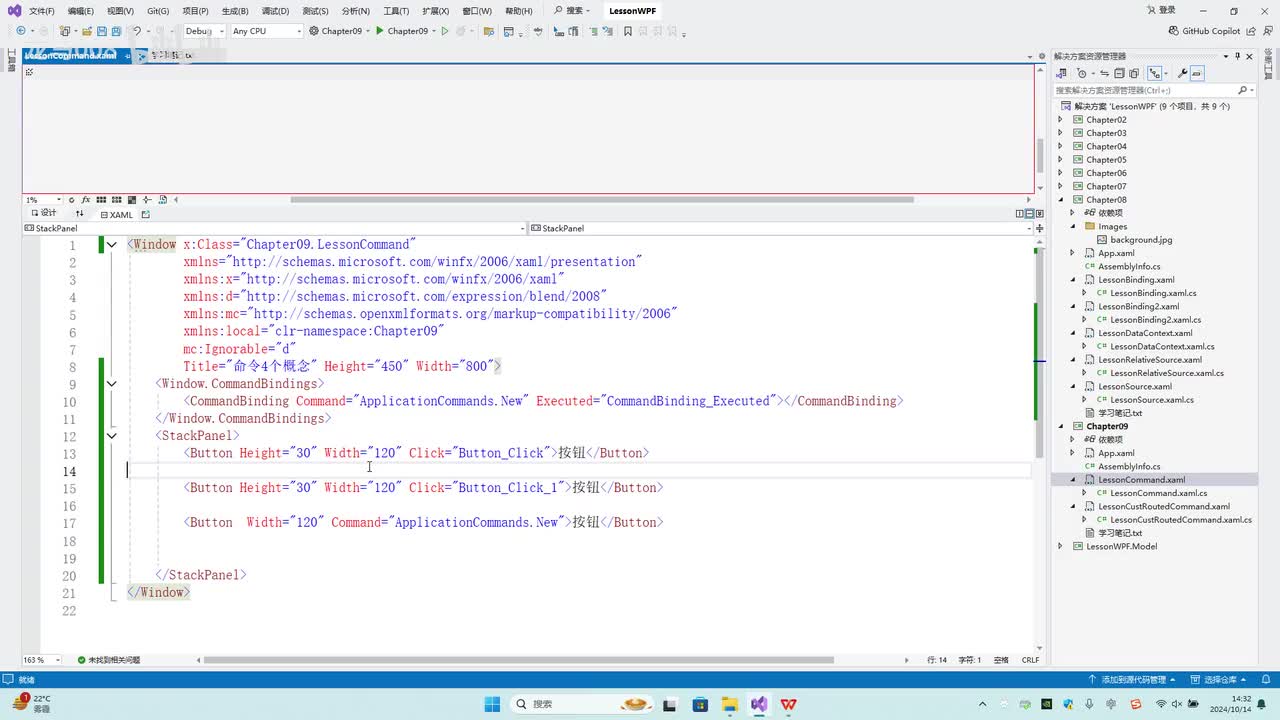Switch to the 设计 designer tab

(43, 214)
